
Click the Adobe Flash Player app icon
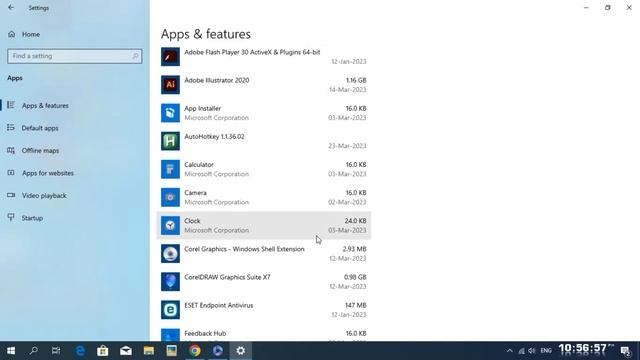(170, 57)
